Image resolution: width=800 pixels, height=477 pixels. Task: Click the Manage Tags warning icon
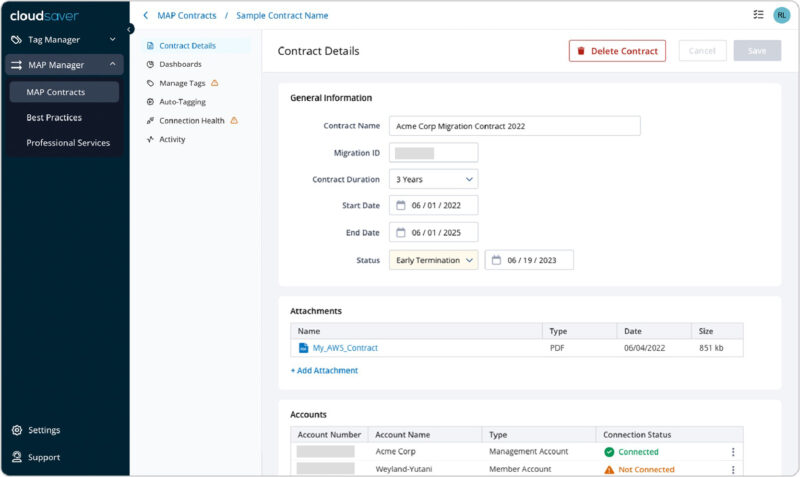click(x=214, y=83)
